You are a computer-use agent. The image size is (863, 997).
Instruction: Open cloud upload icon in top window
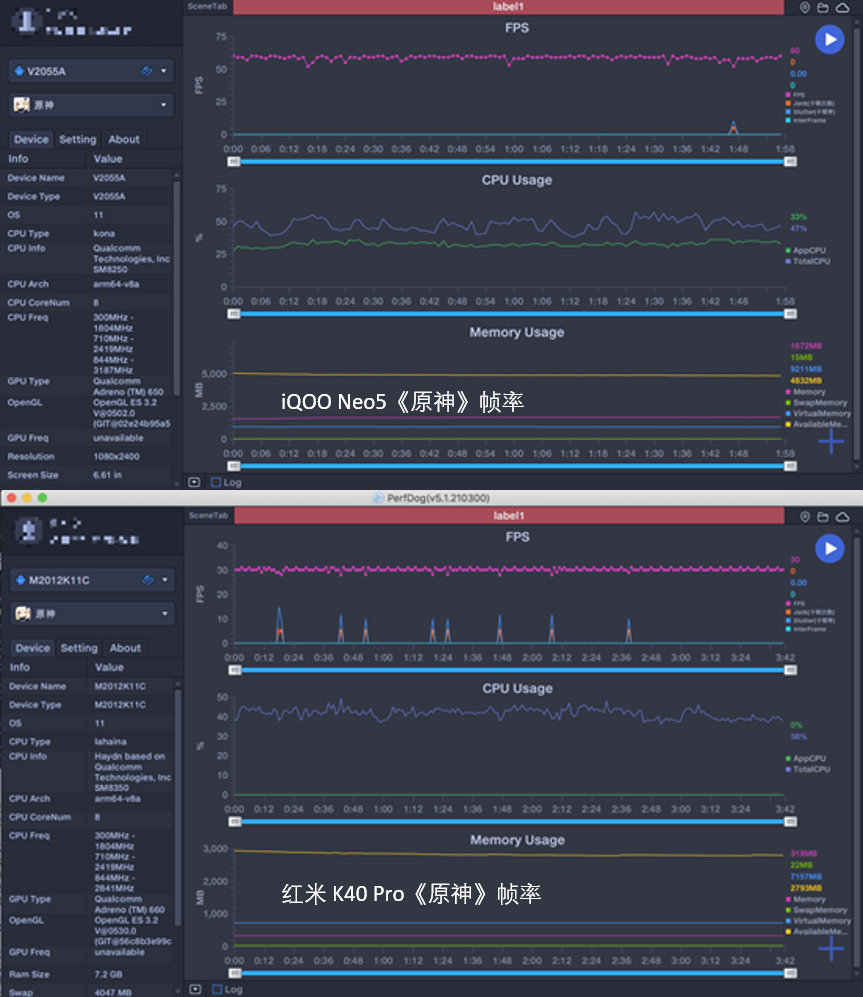pos(843,8)
